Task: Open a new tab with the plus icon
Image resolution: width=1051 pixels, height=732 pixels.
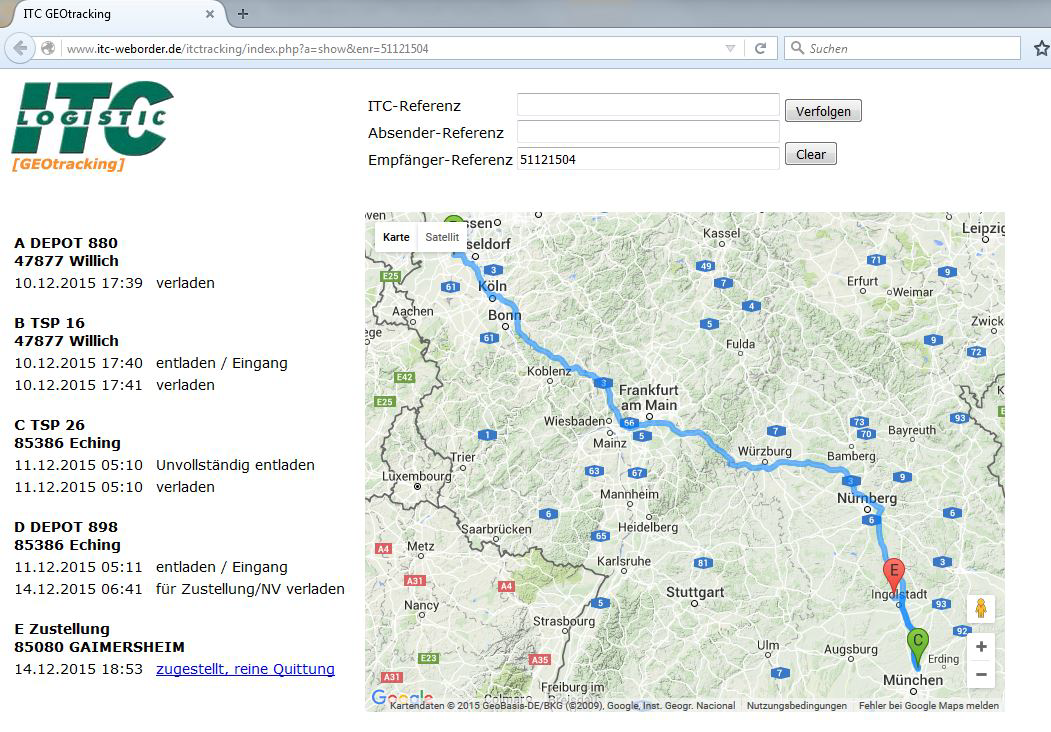Action: (x=243, y=14)
